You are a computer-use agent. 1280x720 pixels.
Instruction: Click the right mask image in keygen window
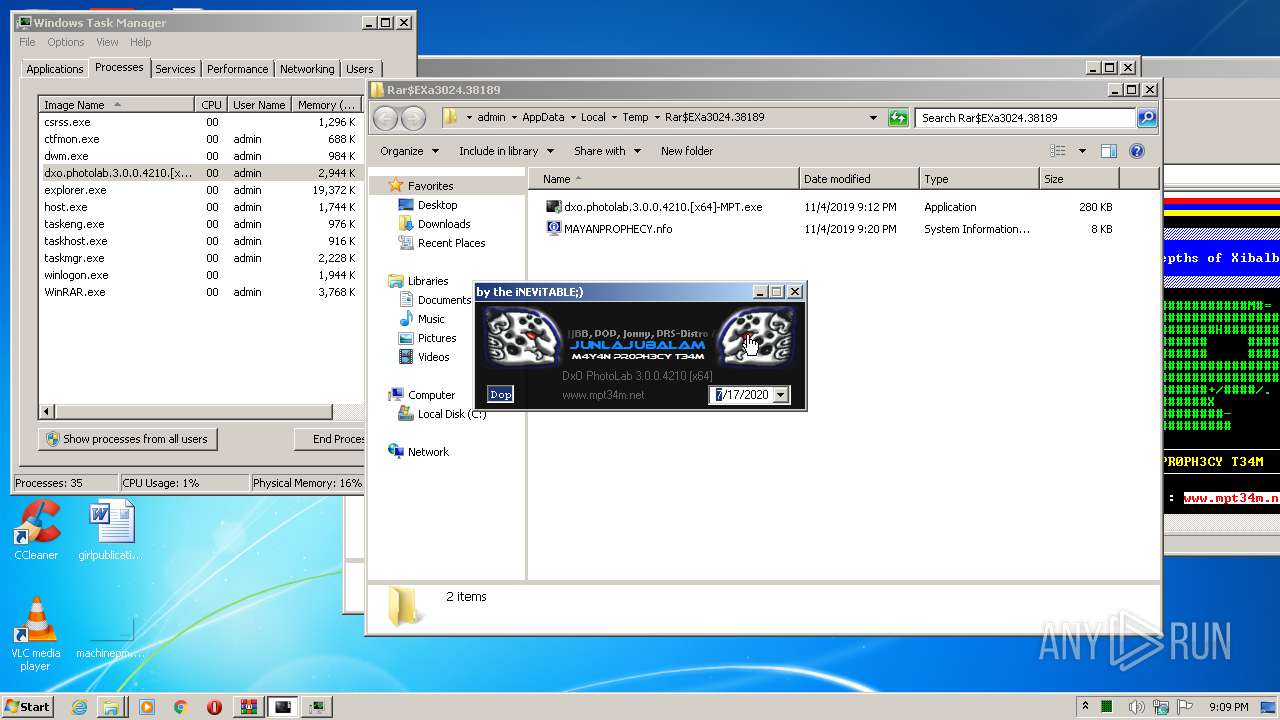tap(756, 335)
